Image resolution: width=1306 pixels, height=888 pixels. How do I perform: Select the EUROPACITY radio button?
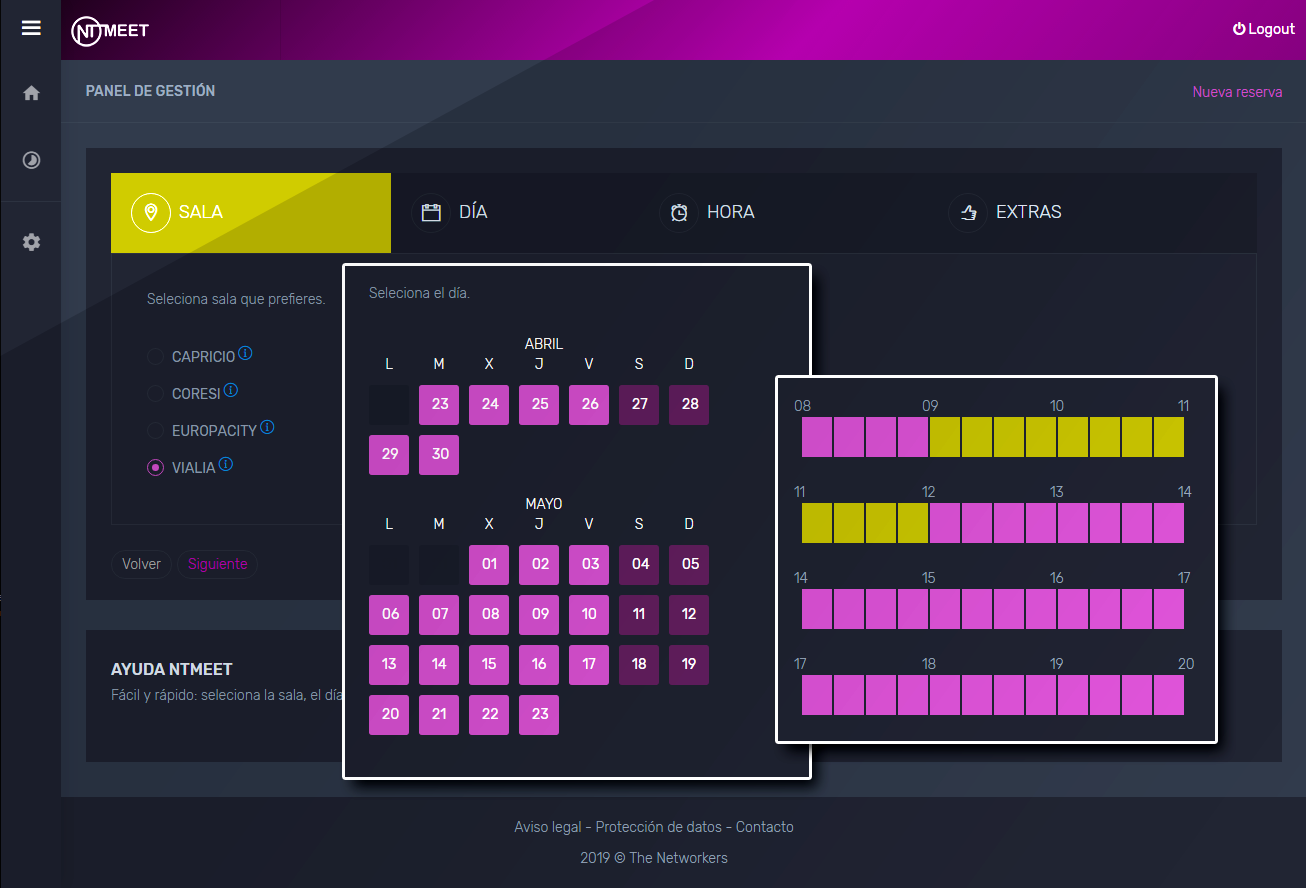155,431
